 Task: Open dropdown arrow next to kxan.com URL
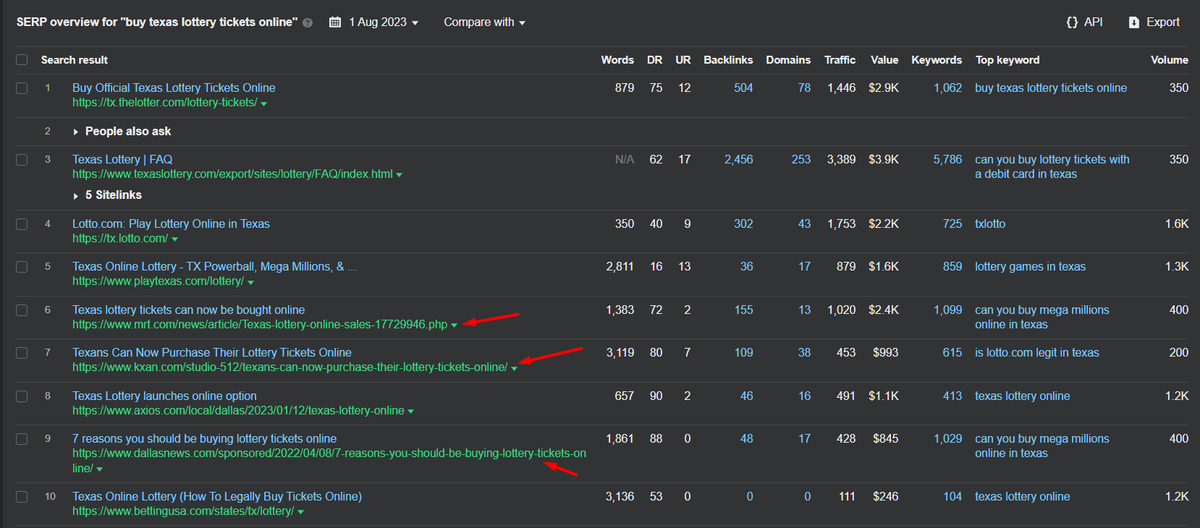(x=514, y=369)
